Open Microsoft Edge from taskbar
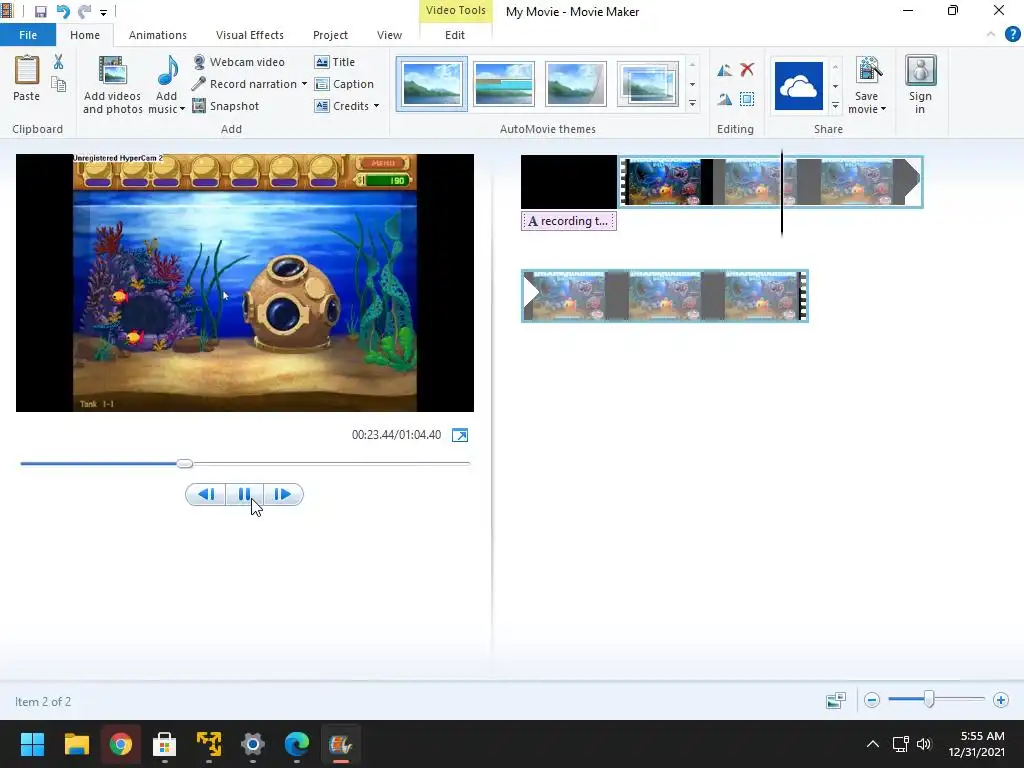The image size is (1024, 768). click(296, 744)
